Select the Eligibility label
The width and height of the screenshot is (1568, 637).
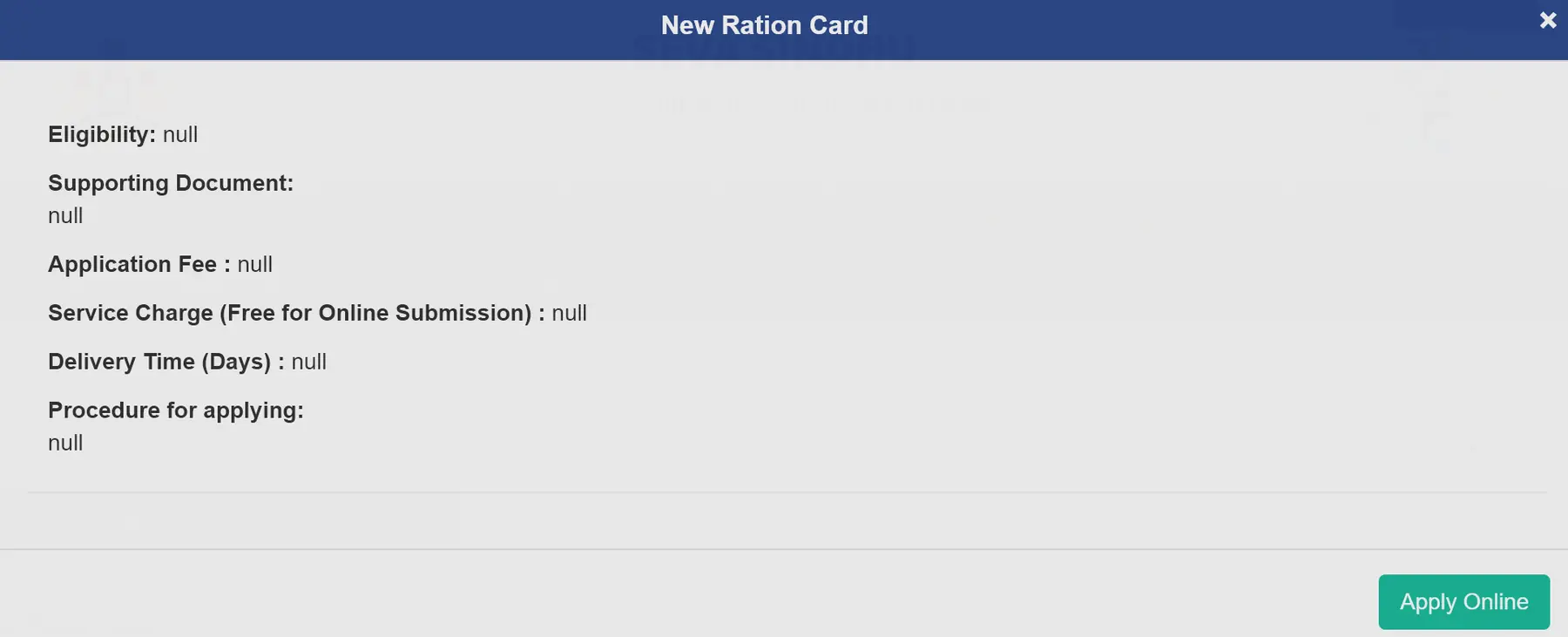101,134
